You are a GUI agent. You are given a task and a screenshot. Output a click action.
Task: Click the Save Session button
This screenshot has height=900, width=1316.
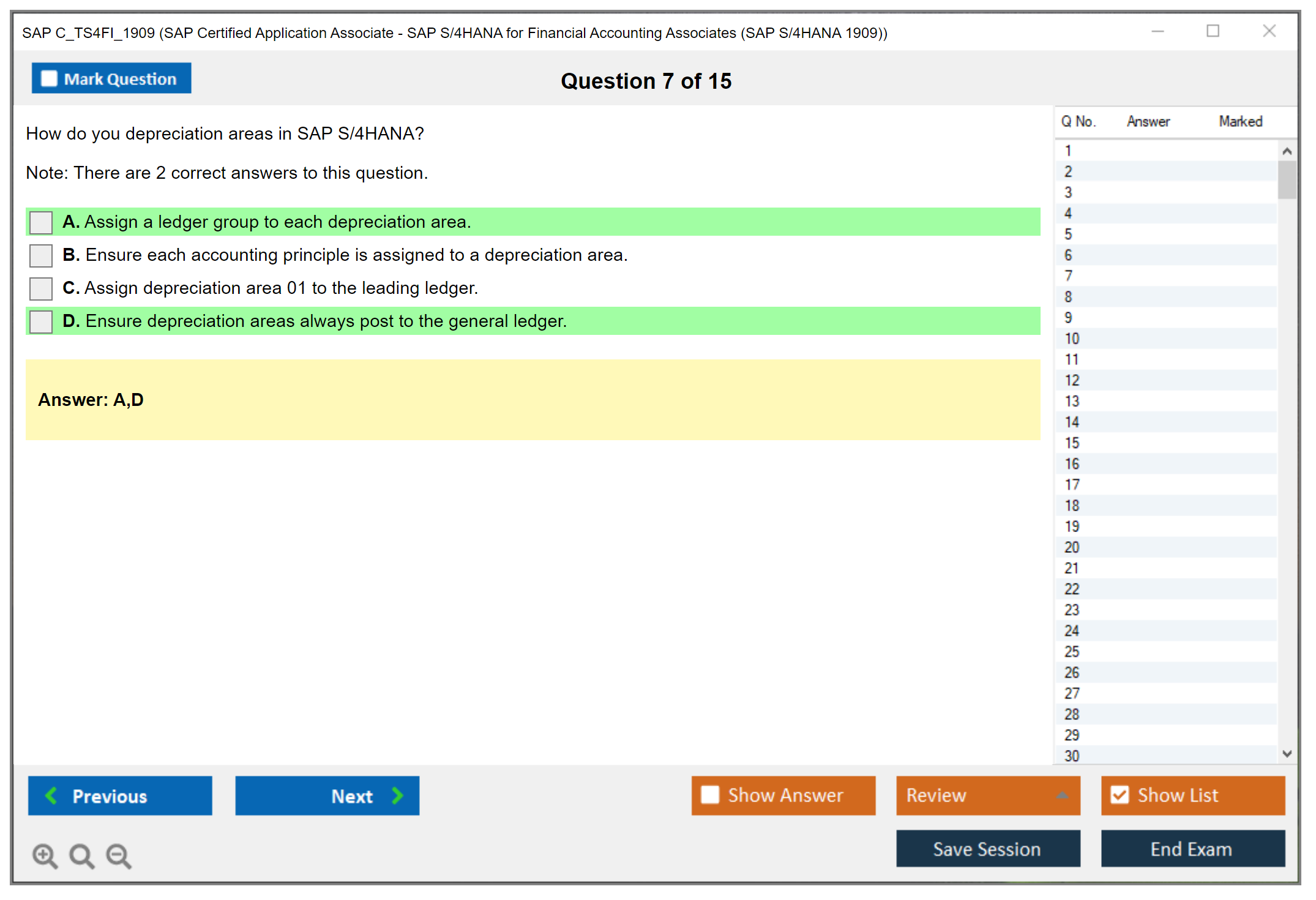tap(987, 849)
